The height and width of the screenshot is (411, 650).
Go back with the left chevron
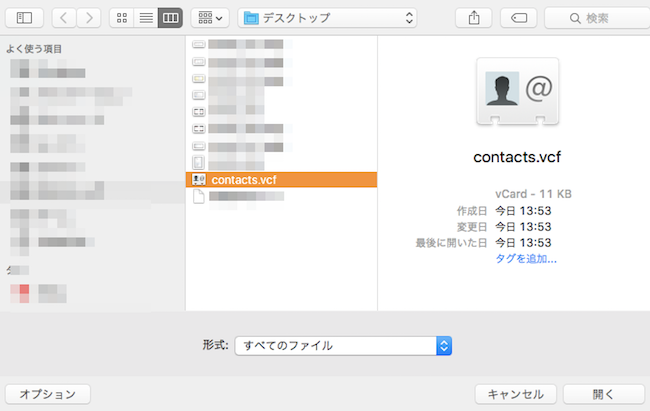(64, 18)
